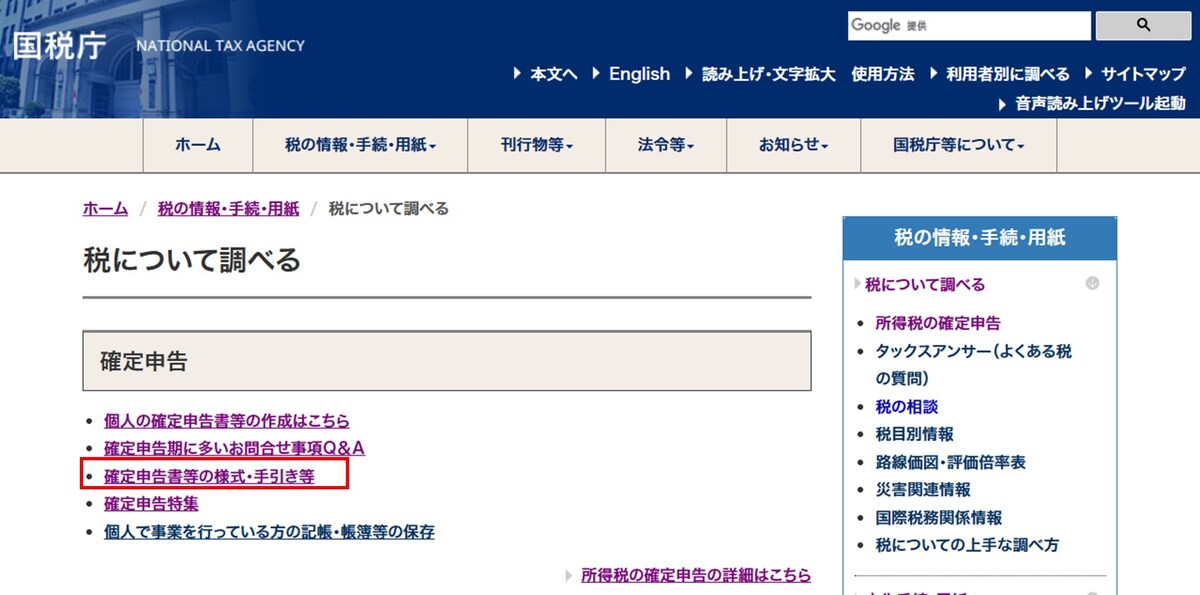
Task: Click 税の情報・手続・用紙 in breadcrumb
Action: coord(228,208)
